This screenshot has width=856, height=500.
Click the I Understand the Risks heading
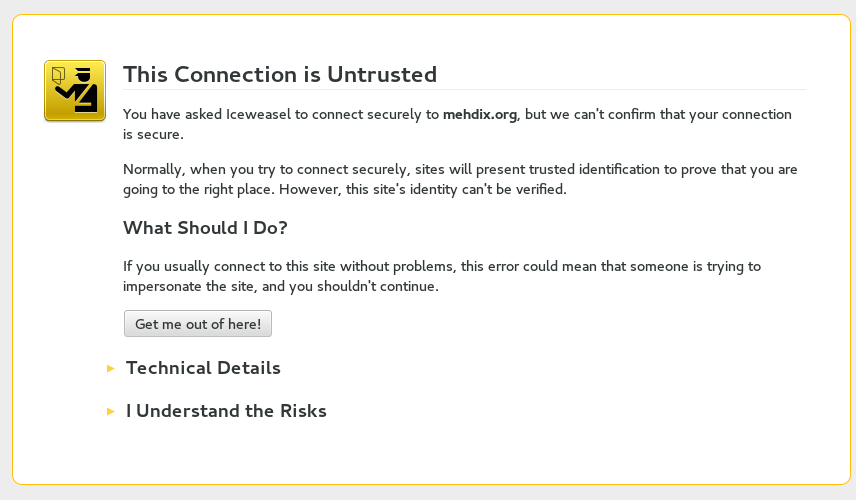[226, 411]
